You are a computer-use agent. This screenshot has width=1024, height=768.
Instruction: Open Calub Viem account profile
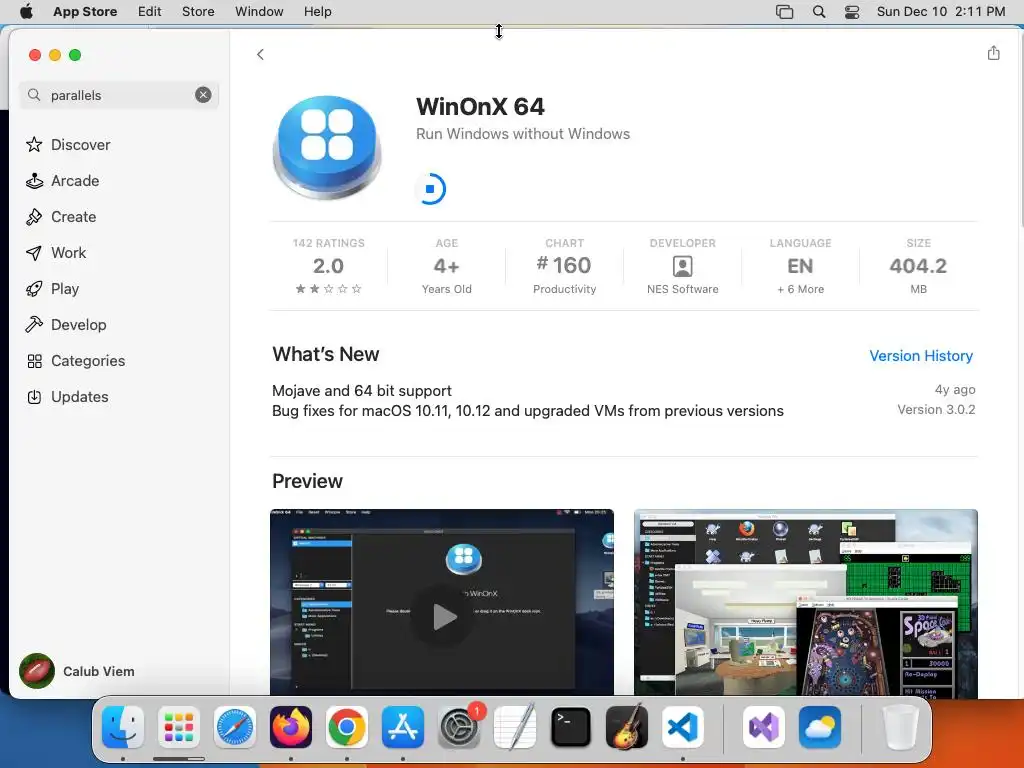click(77, 671)
